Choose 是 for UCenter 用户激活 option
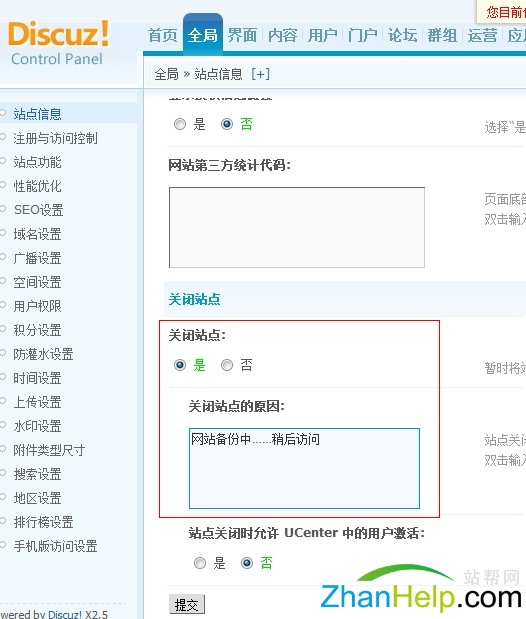 tap(200, 563)
